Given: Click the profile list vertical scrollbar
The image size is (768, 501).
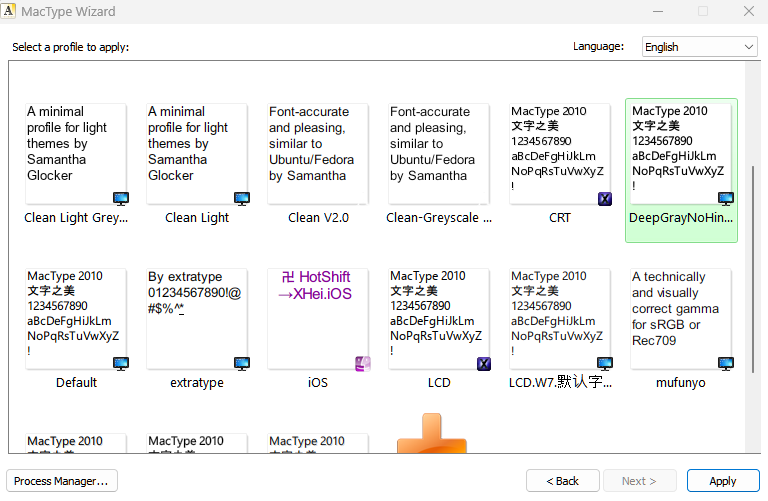Looking at the screenshot, I should tap(753, 269).
